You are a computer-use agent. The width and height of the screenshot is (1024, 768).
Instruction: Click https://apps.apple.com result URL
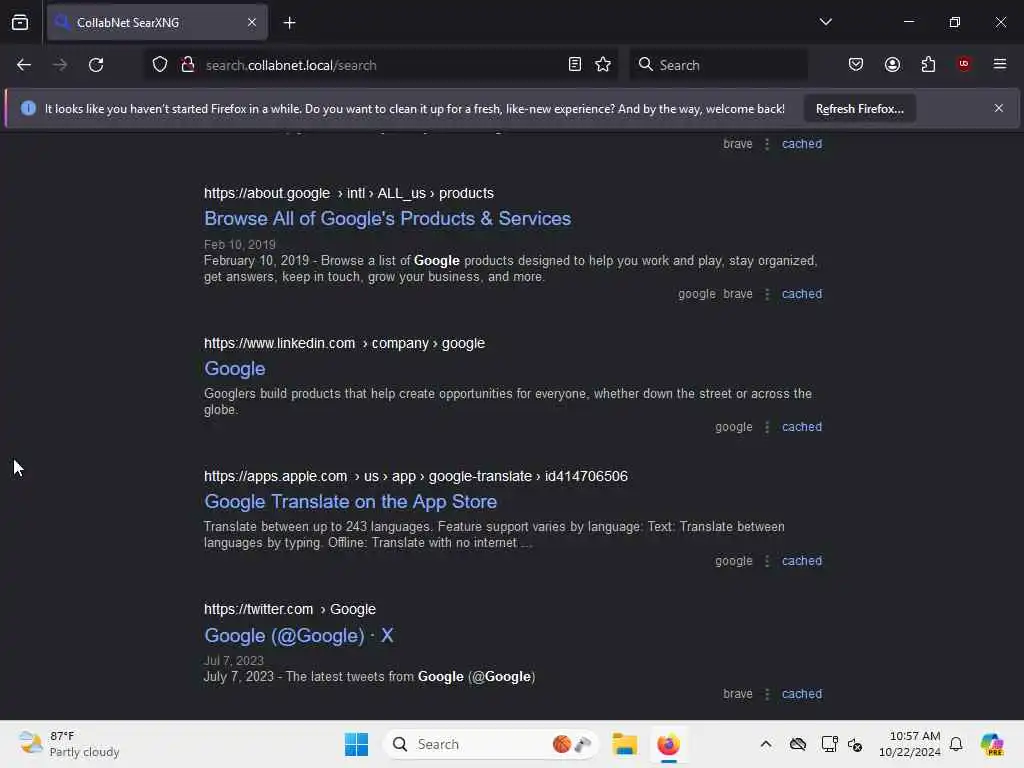(415, 477)
